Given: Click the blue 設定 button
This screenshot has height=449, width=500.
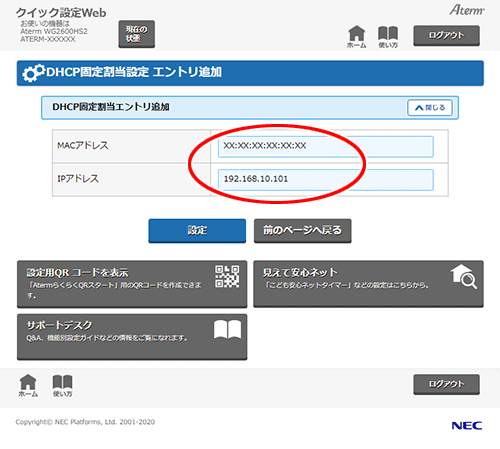Looking at the screenshot, I should (x=197, y=231).
